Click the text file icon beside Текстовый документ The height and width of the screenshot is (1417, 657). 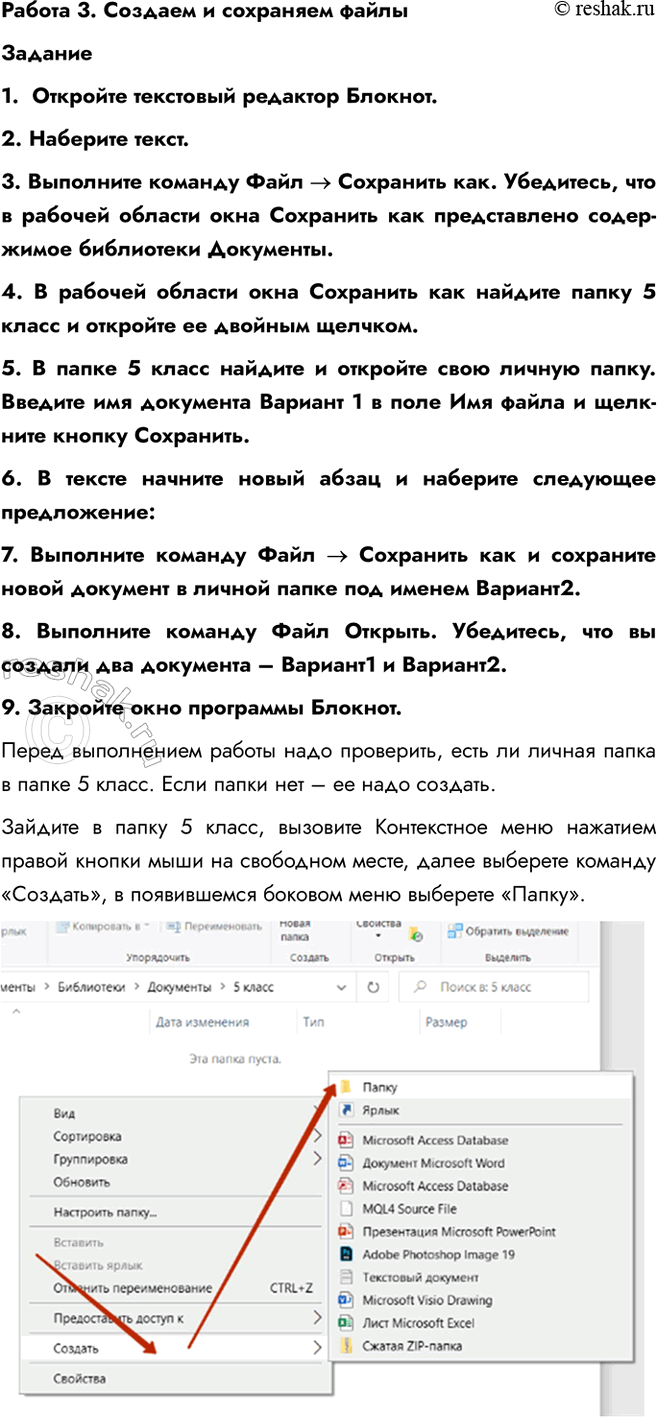pos(346,1277)
